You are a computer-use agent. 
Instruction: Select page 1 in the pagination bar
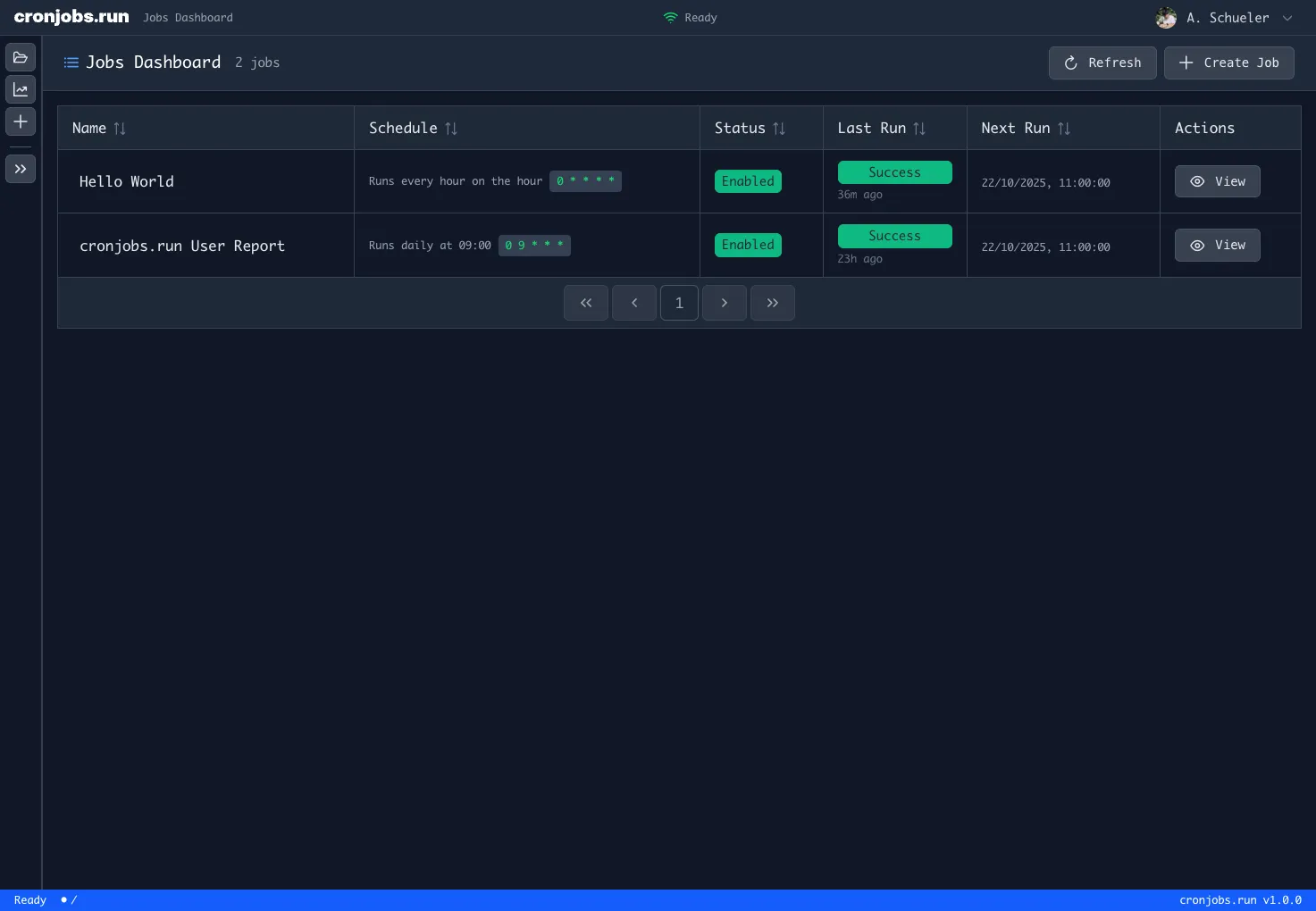tap(679, 303)
